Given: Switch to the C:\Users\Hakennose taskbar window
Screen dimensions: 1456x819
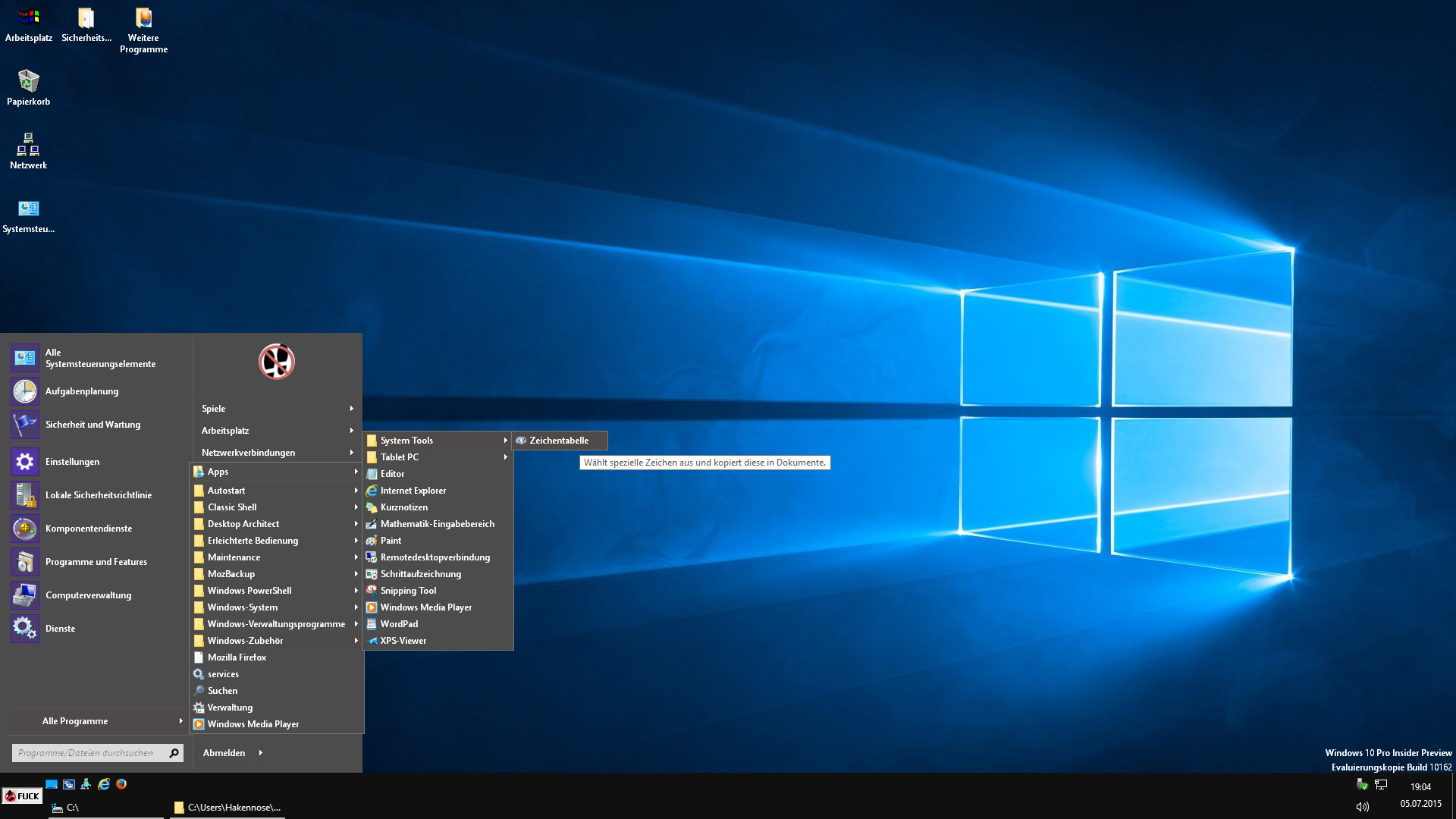Looking at the screenshot, I should (227, 808).
